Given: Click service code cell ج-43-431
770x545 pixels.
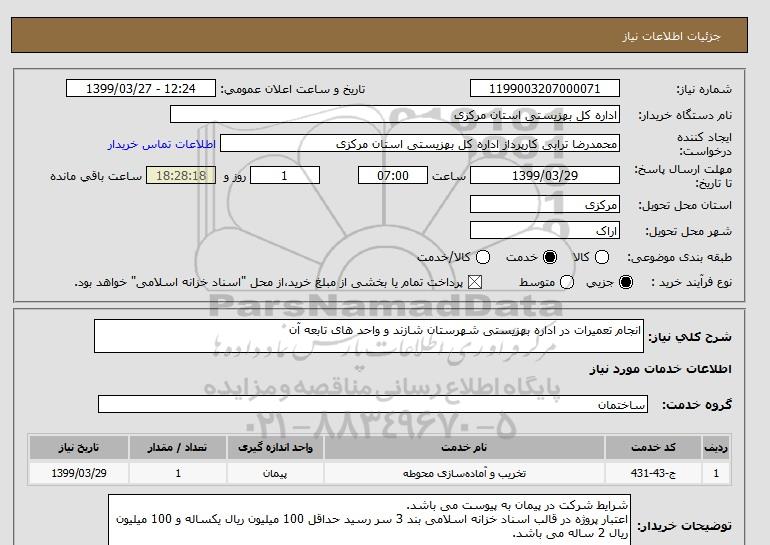Looking at the screenshot, I should pos(653,473).
